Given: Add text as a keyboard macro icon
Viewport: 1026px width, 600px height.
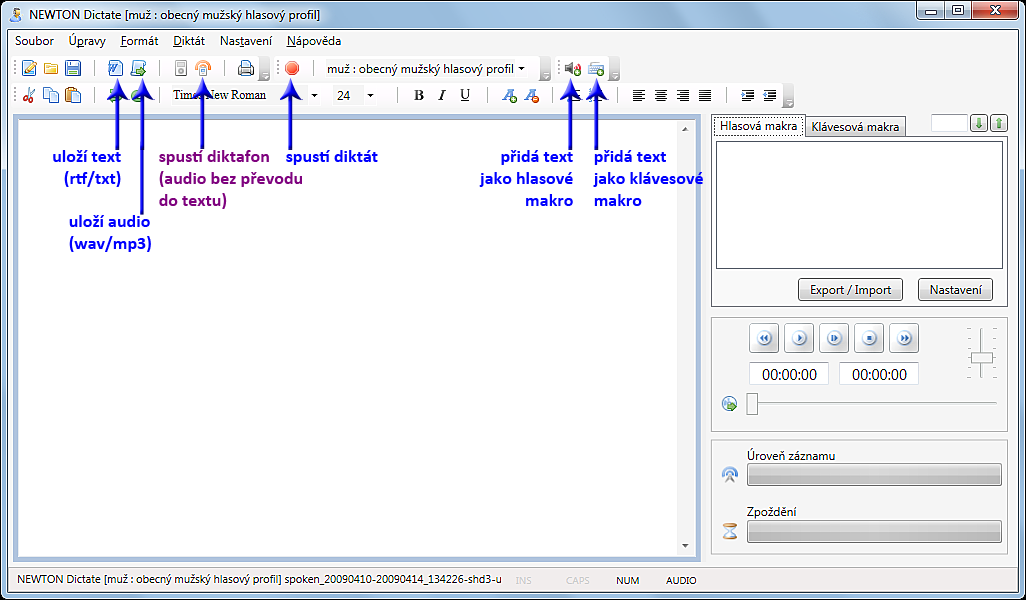Looking at the screenshot, I should pos(595,68).
